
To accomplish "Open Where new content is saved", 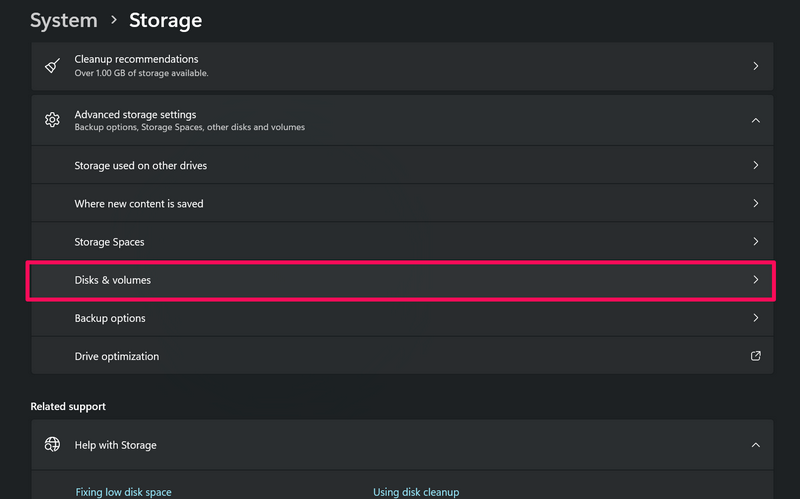I will tap(139, 204).
